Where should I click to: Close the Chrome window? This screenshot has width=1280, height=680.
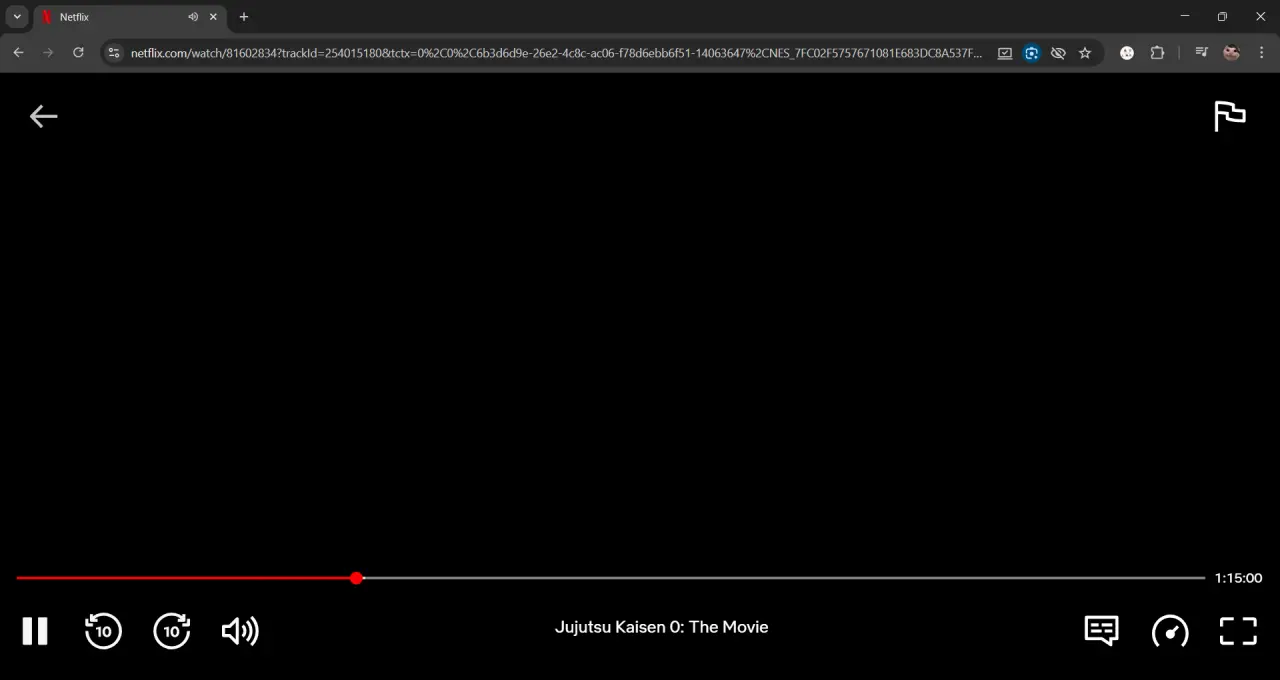[1259, 16]
